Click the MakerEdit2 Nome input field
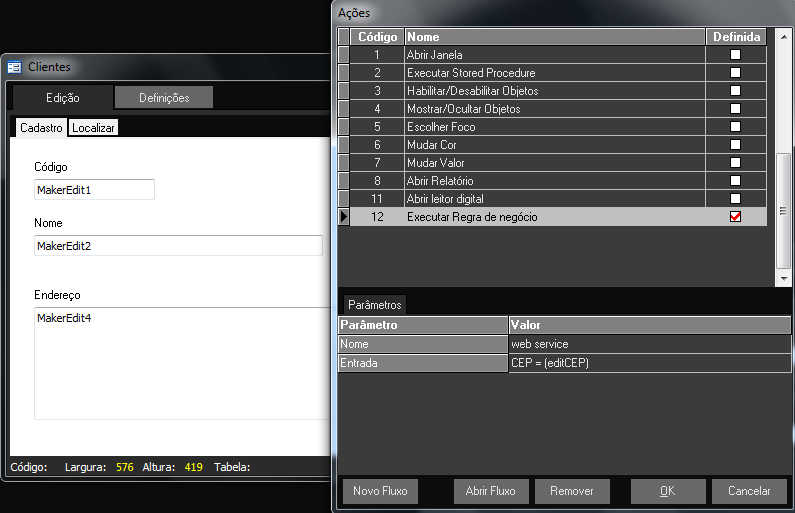The image size is (795, 513). (178, 246)
